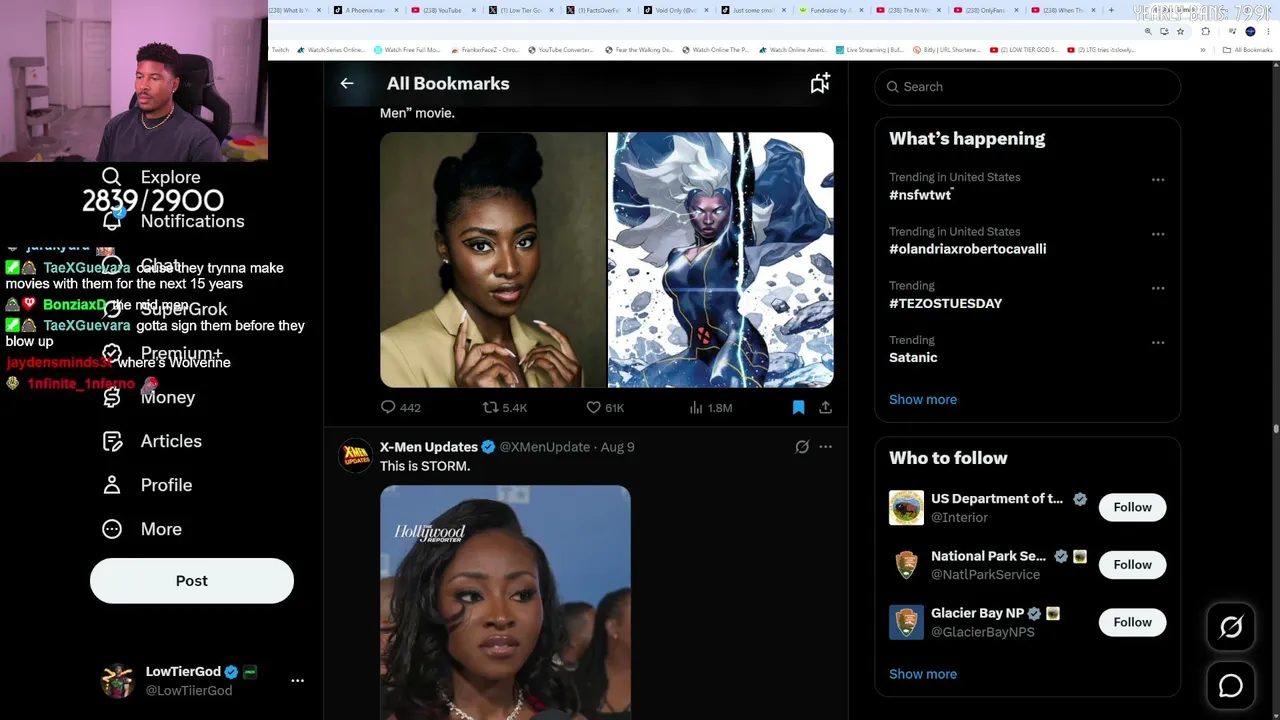The image size is (1280, 720).
Task: Open the browser zoom magnifier icon
Action: click(1148, 31)
